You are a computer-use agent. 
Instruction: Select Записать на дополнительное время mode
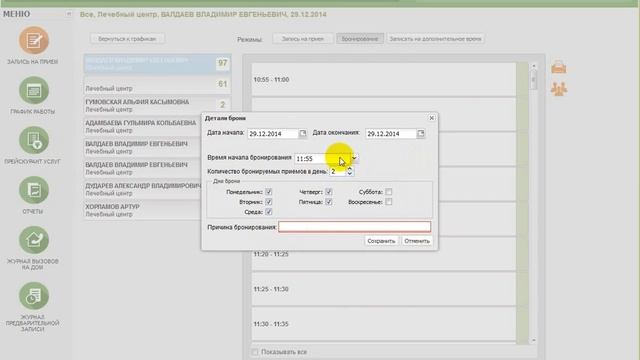pos(436,39)
